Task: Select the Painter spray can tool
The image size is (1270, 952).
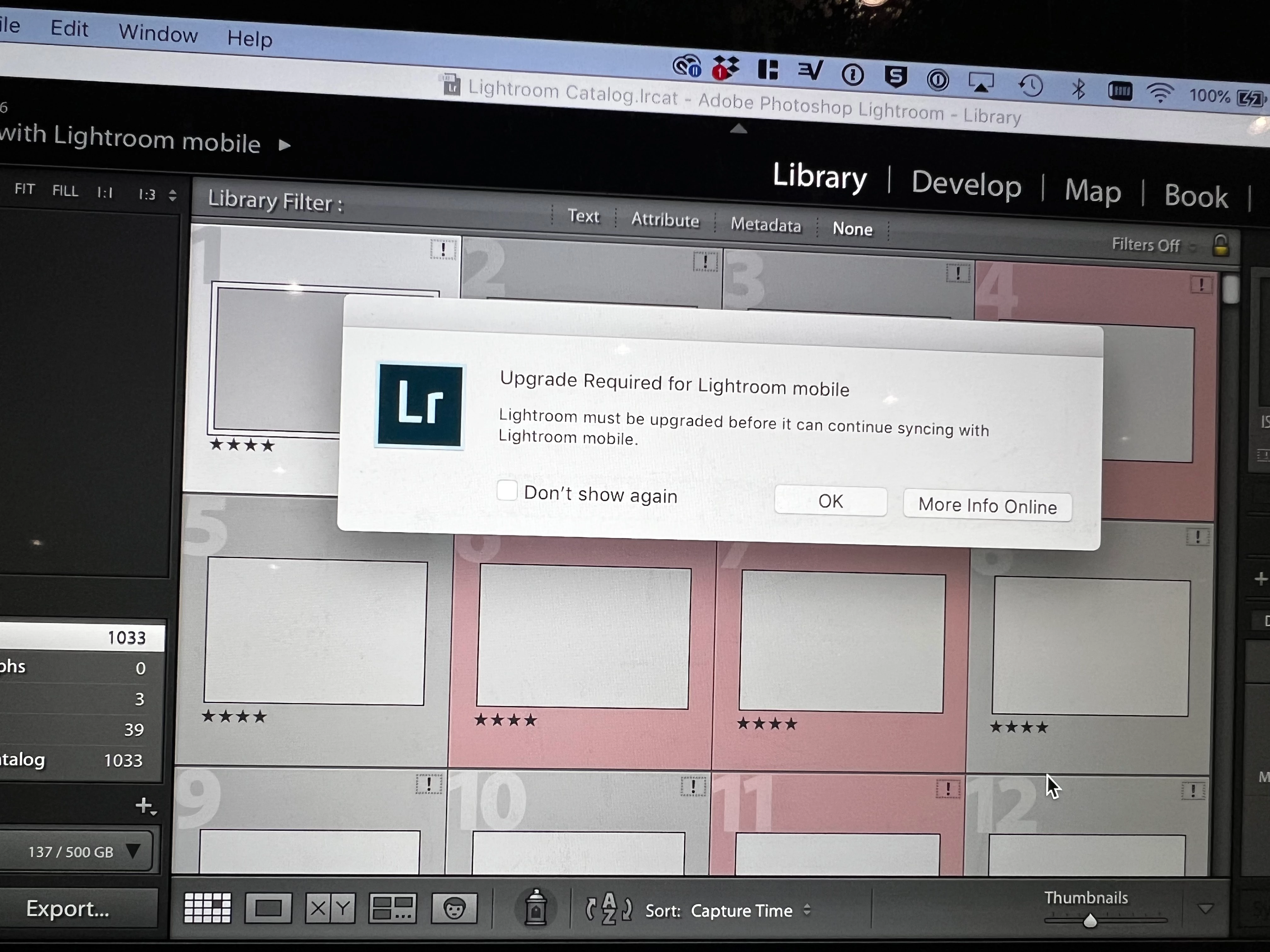Action: [536, 908]
